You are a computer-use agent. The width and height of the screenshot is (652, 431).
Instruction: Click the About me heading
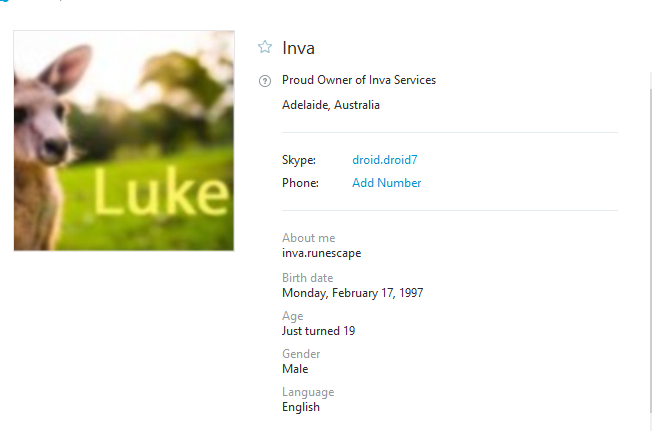pos(309,238)
